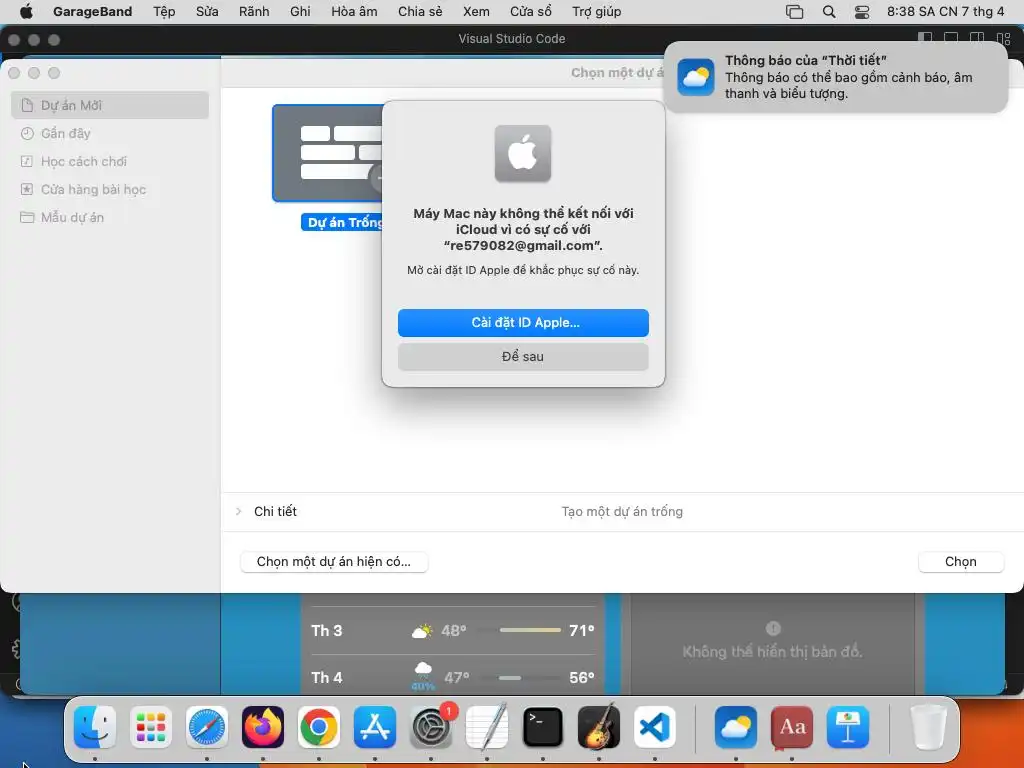The height and width of the screenshot is (768, 1024).
Task: Open the Apple menu
Action: point(26,11)
